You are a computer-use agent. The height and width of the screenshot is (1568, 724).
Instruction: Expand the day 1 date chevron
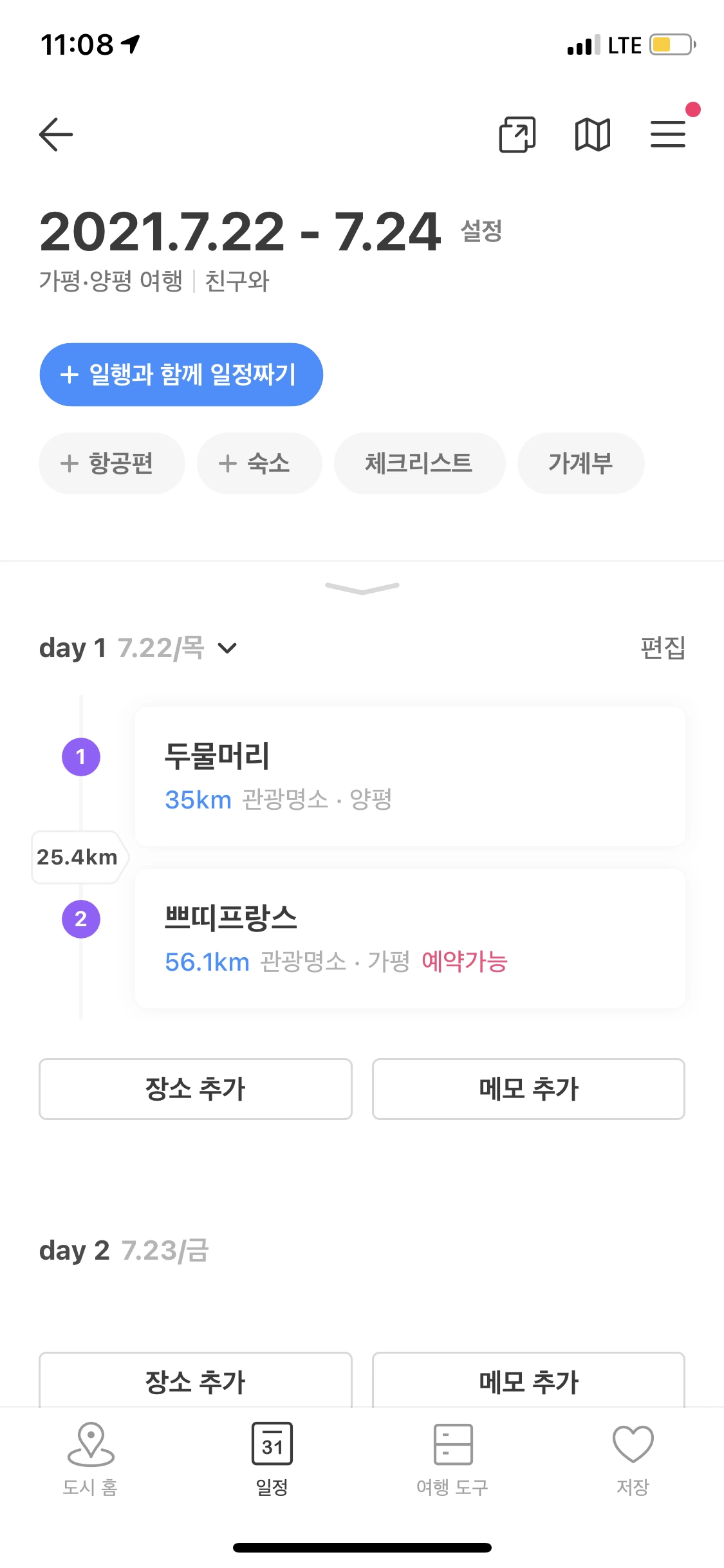pos(228,648)
